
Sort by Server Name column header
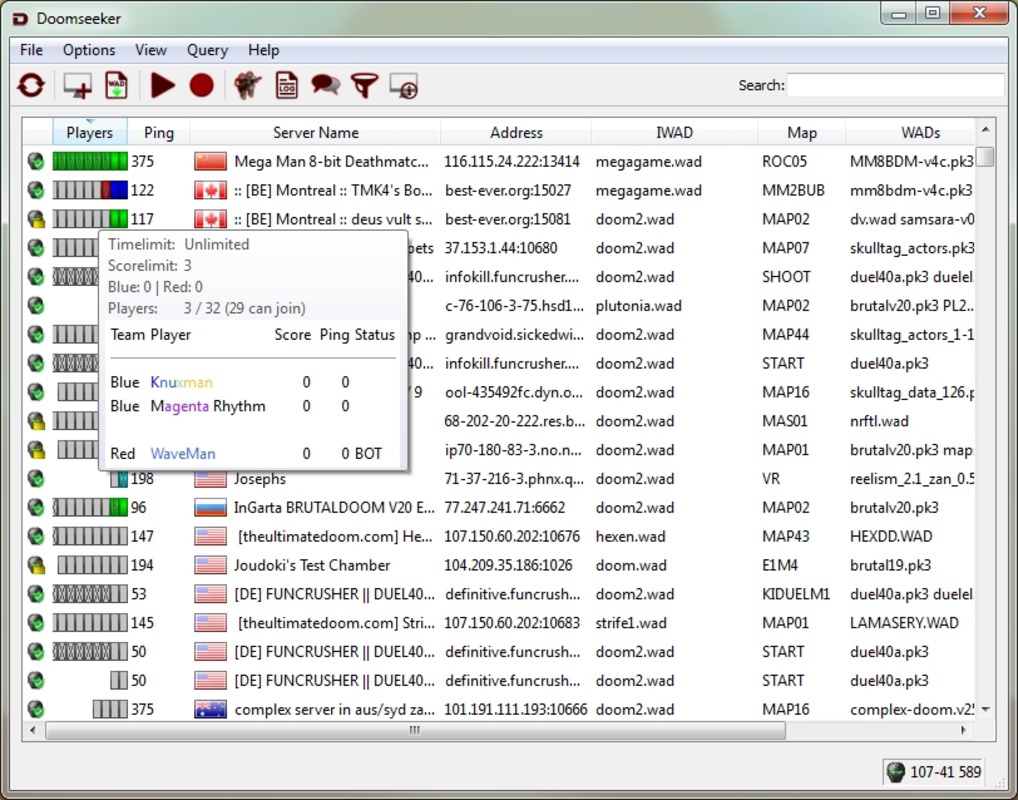pos(316,132)
